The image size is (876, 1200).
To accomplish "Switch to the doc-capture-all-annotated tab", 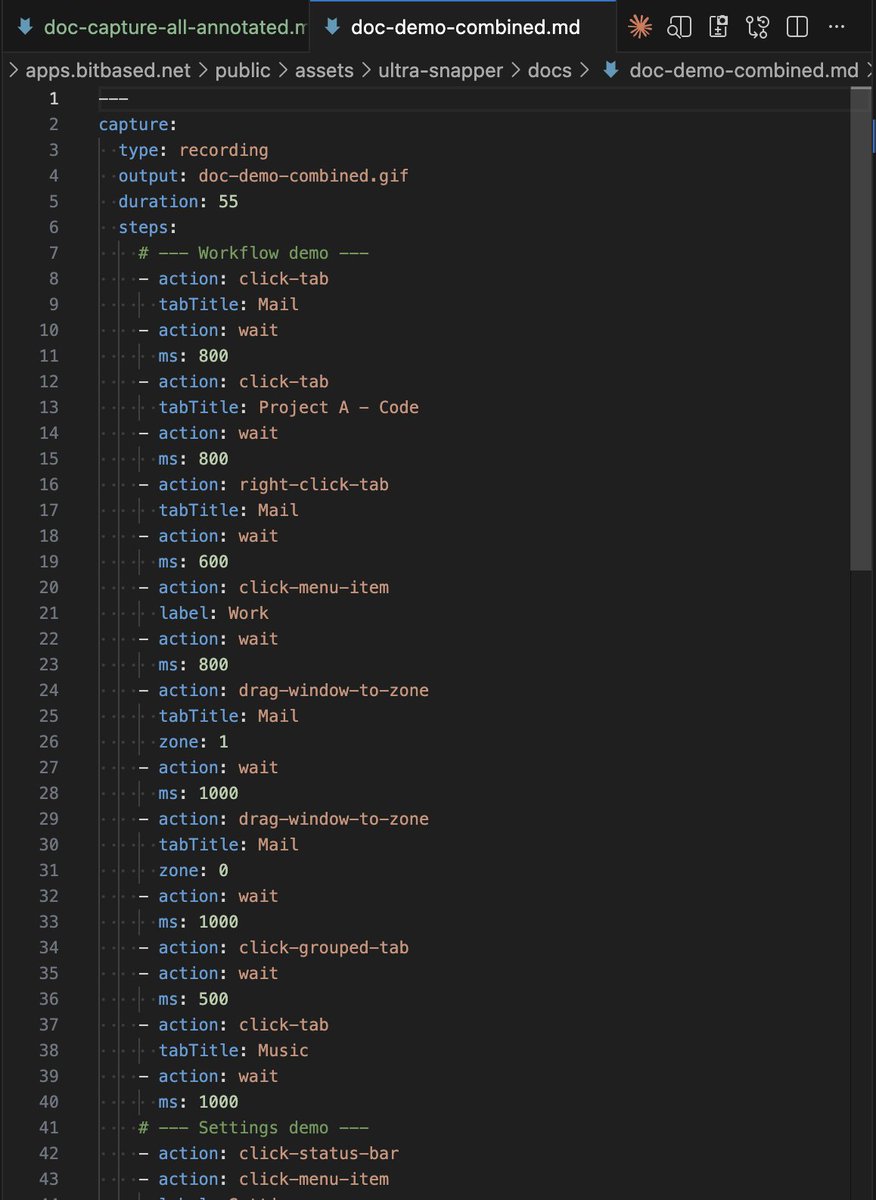I will tap(155, 27).
